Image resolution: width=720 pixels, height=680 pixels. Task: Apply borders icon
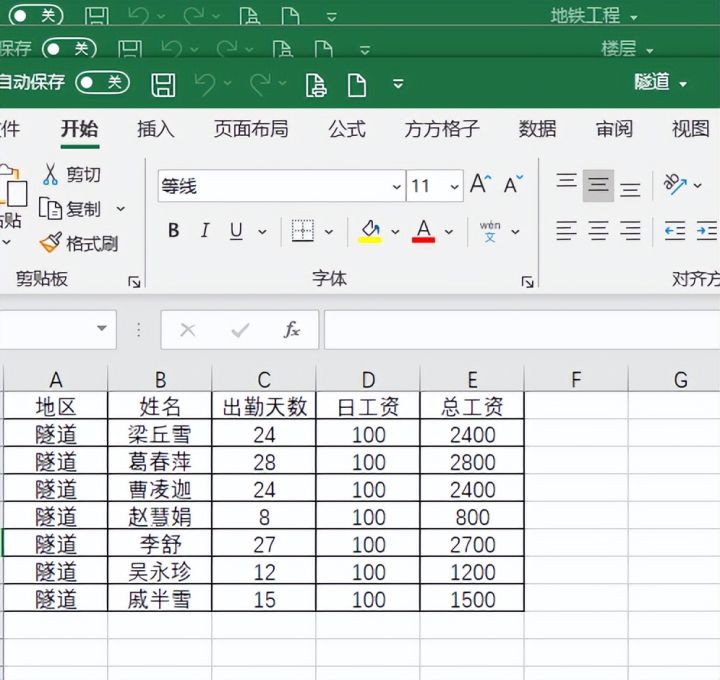click(x=303, y=231)
